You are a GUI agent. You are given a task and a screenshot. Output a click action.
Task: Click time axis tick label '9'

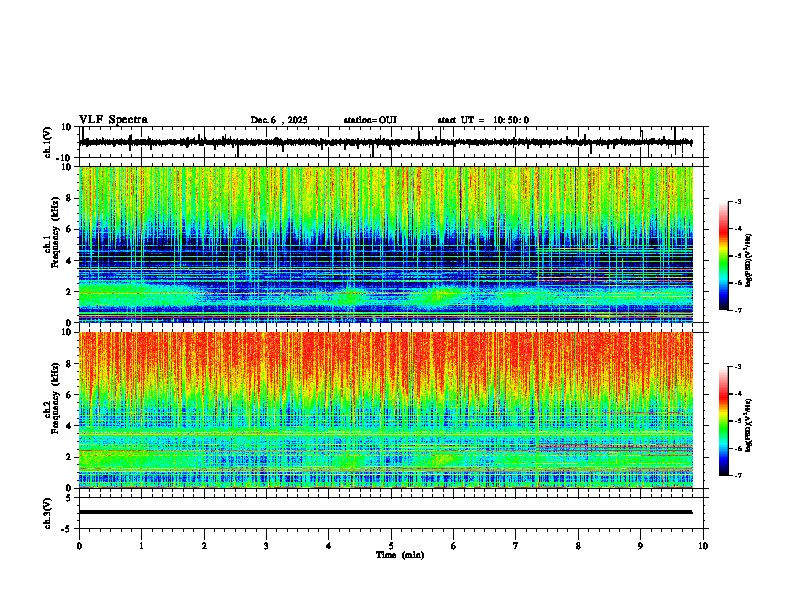tap(640, 546)
